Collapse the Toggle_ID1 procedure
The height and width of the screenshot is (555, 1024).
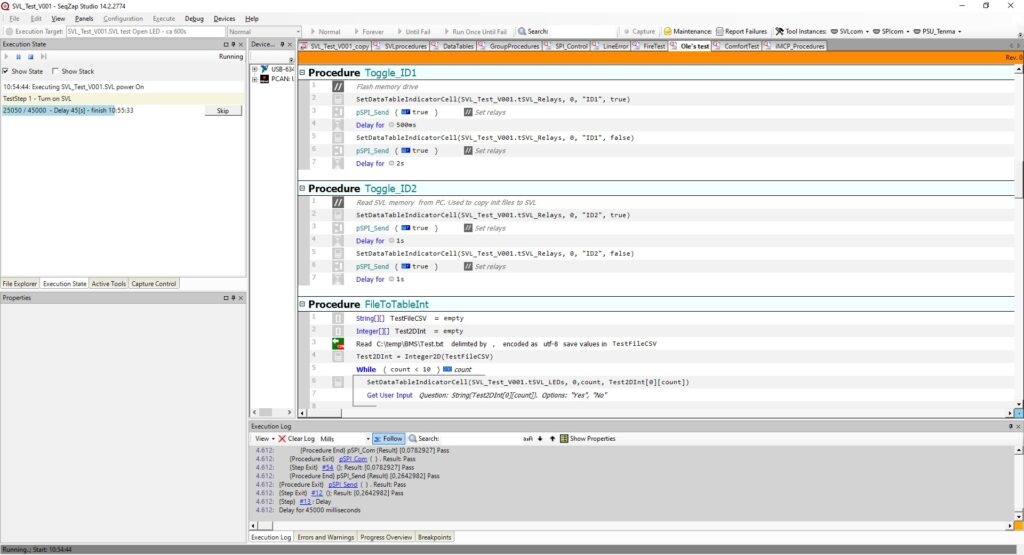[x=302, y=73]
